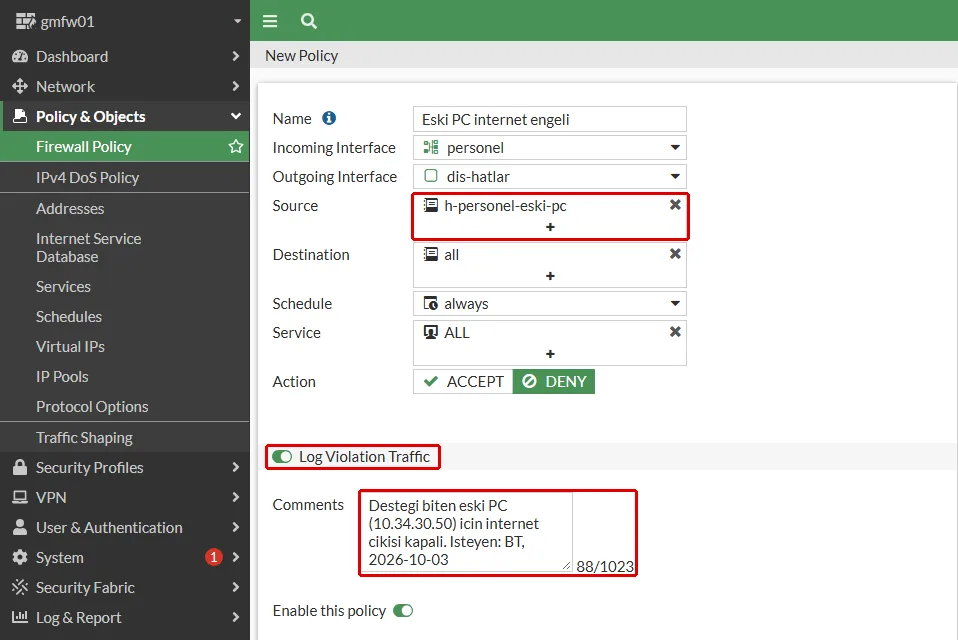Remove 'all' from Destination
Screen dimensions: 958x640
pyautogui.click(x=675, y=253)
